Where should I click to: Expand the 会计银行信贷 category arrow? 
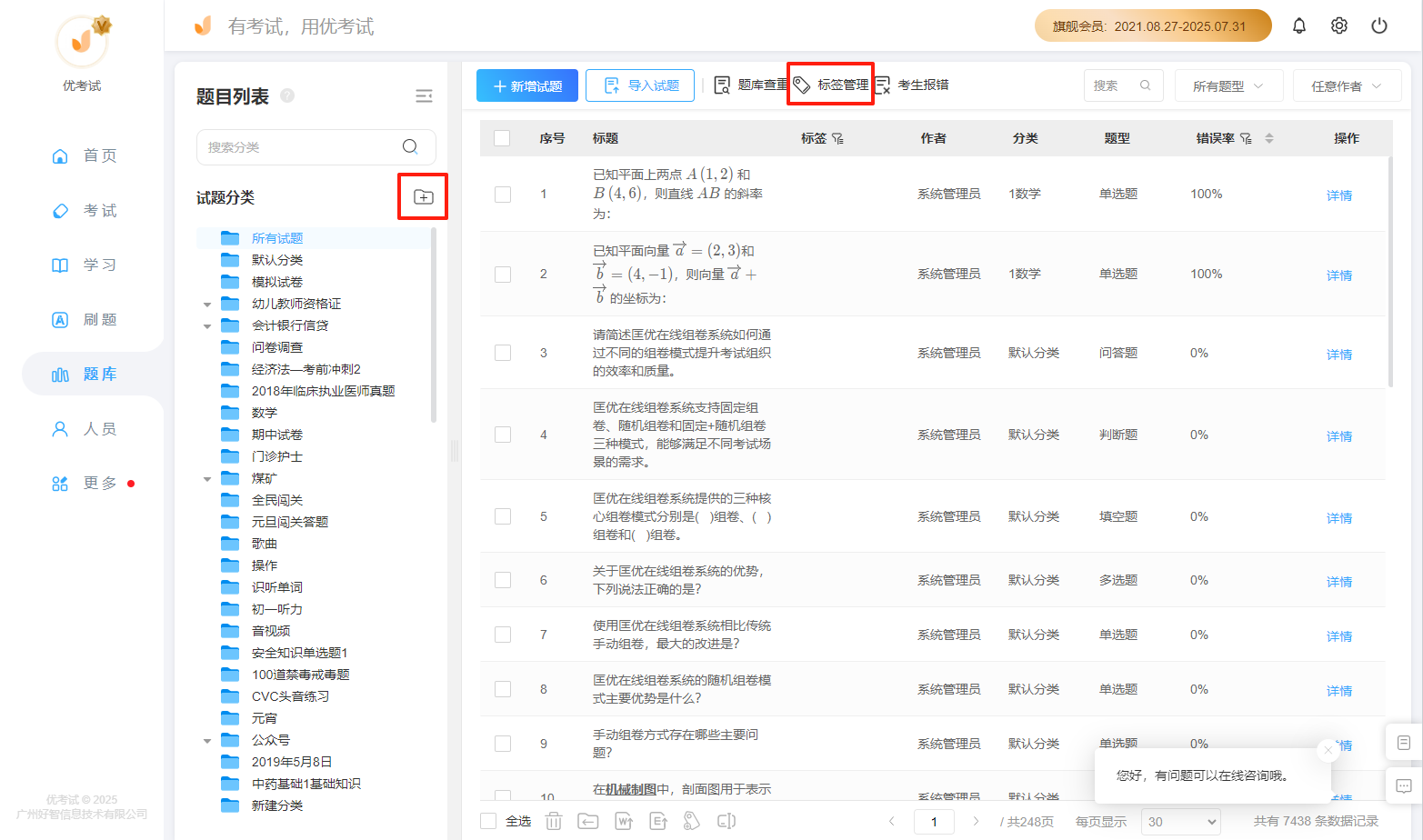(207, 326)
